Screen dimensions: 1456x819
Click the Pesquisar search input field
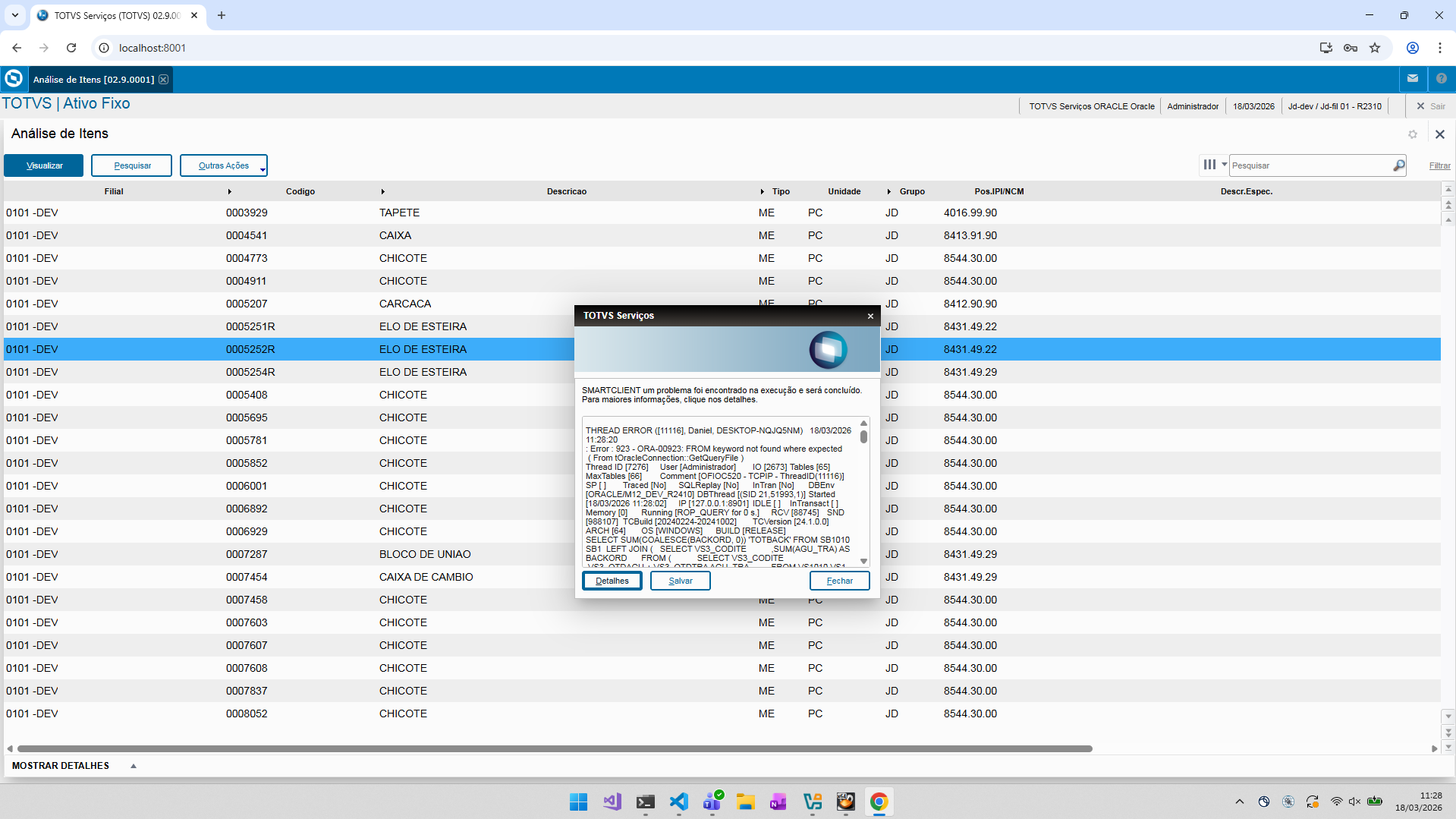1310,165
